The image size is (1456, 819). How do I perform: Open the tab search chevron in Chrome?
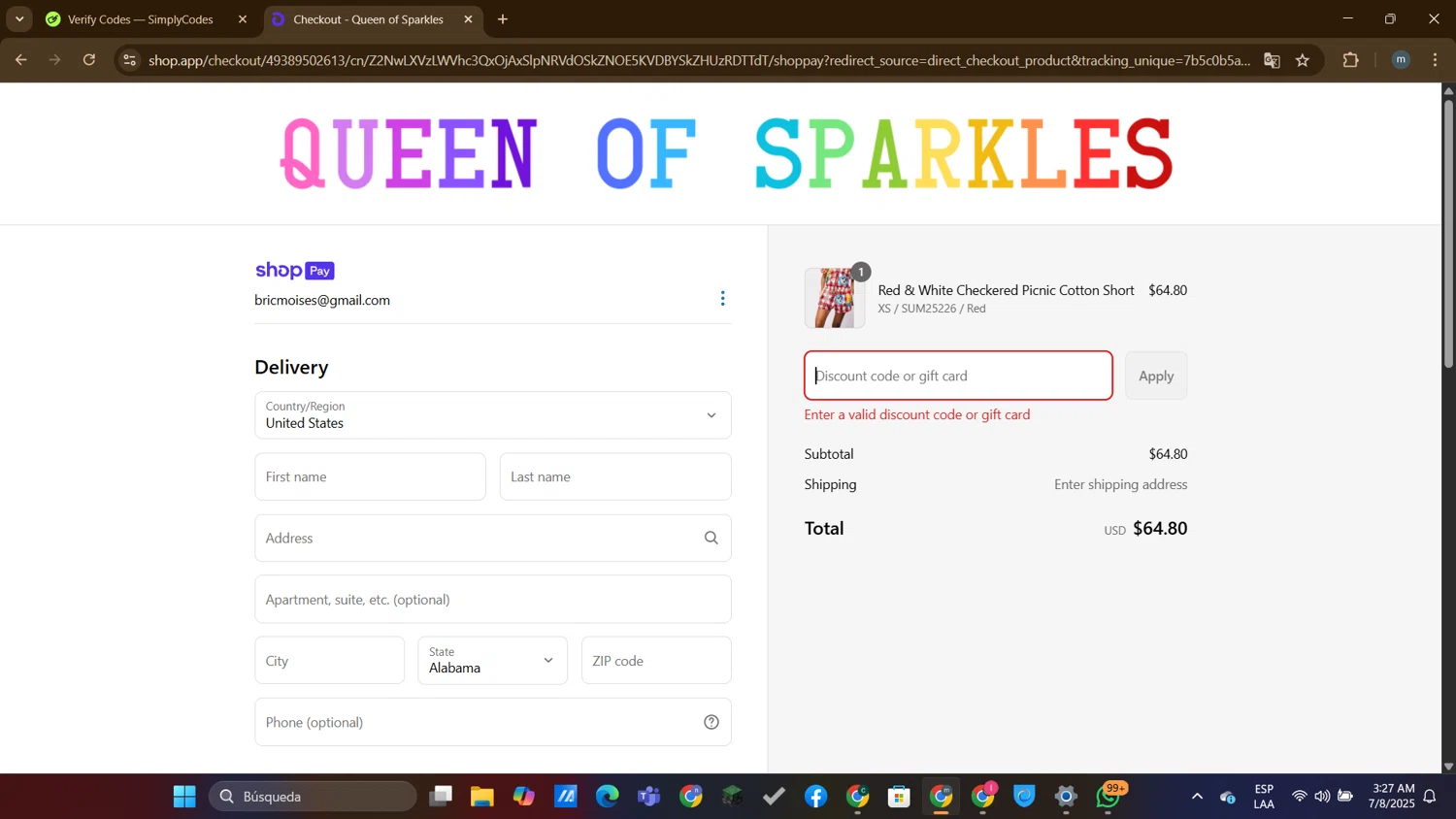[x=19, y=19]
